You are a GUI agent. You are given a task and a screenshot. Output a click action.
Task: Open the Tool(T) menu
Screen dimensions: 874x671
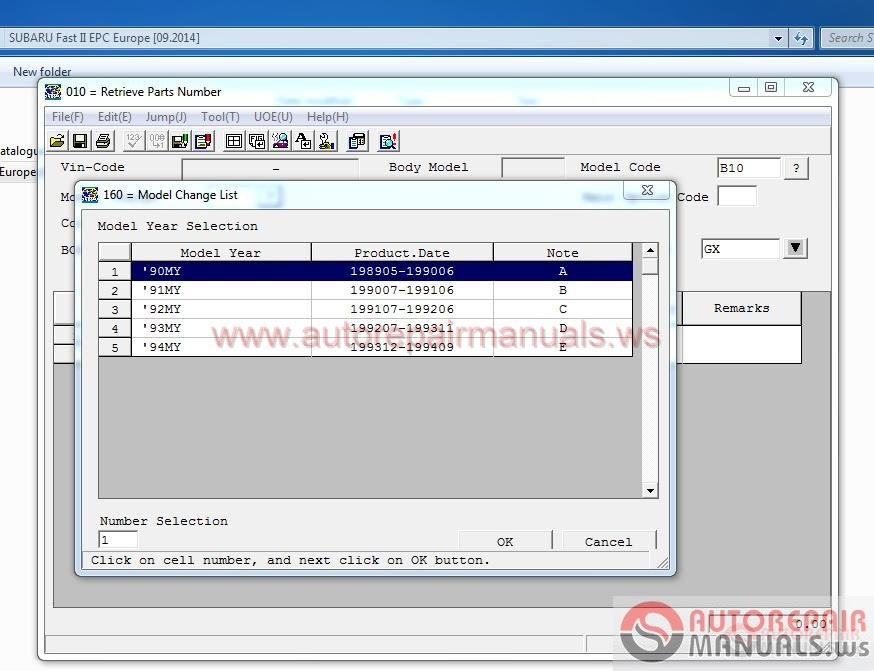(220, 116)
